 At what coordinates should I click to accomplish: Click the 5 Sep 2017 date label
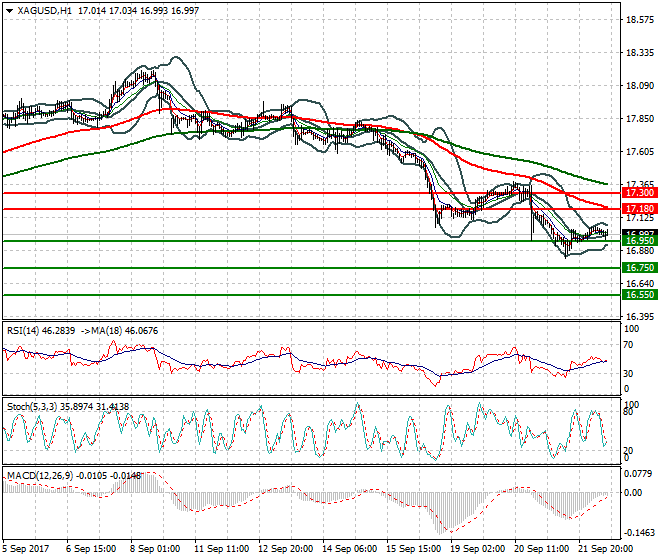tap(26, 549)
